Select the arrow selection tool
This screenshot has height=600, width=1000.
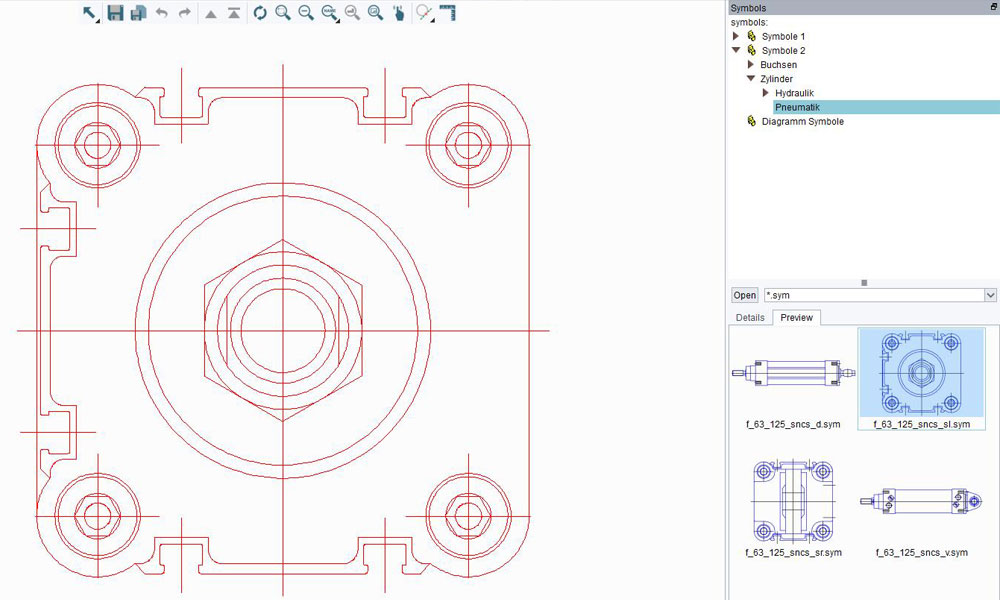coord(88,13)
